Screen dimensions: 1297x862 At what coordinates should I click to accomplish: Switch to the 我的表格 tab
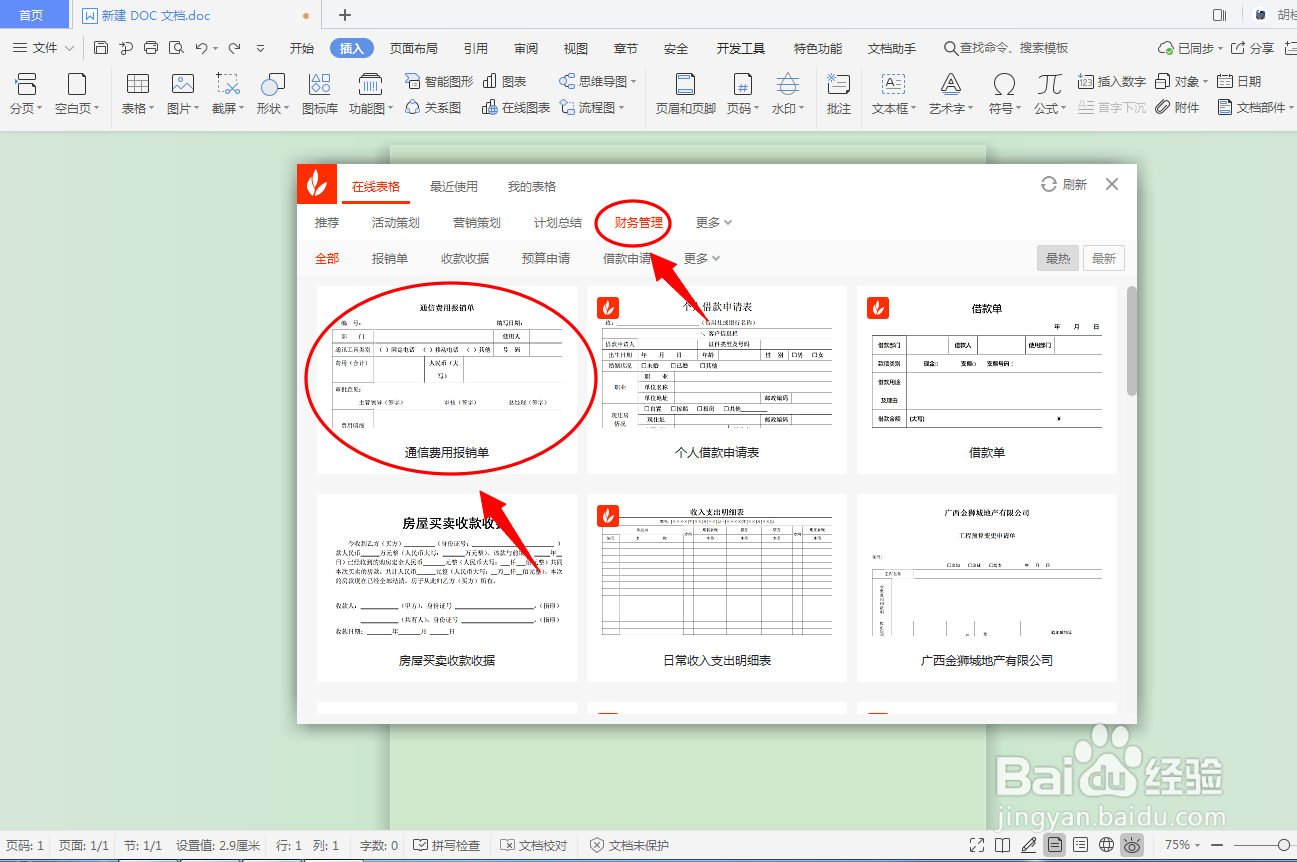click(x=531, y=185)
